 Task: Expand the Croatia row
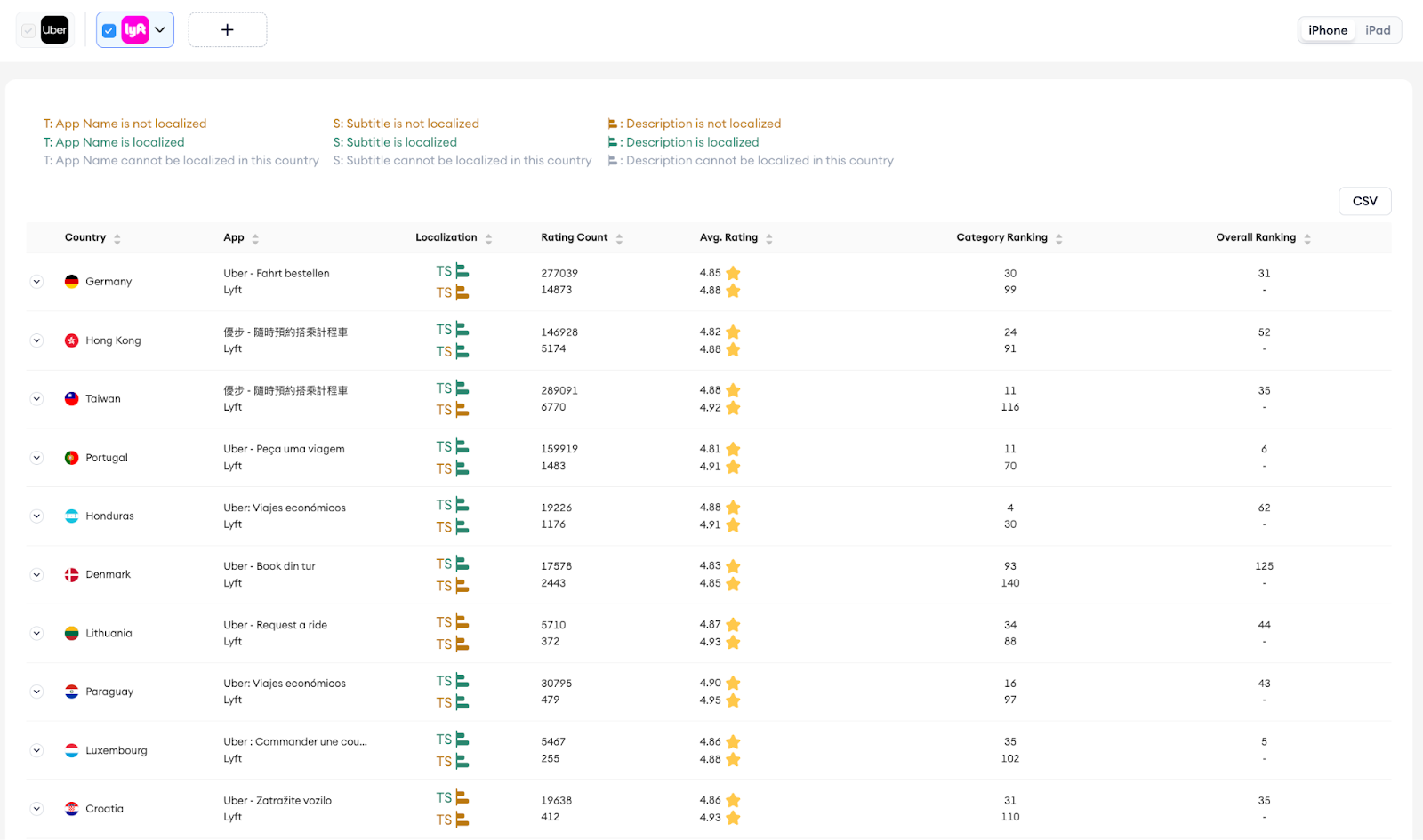[x=36, y=809]
